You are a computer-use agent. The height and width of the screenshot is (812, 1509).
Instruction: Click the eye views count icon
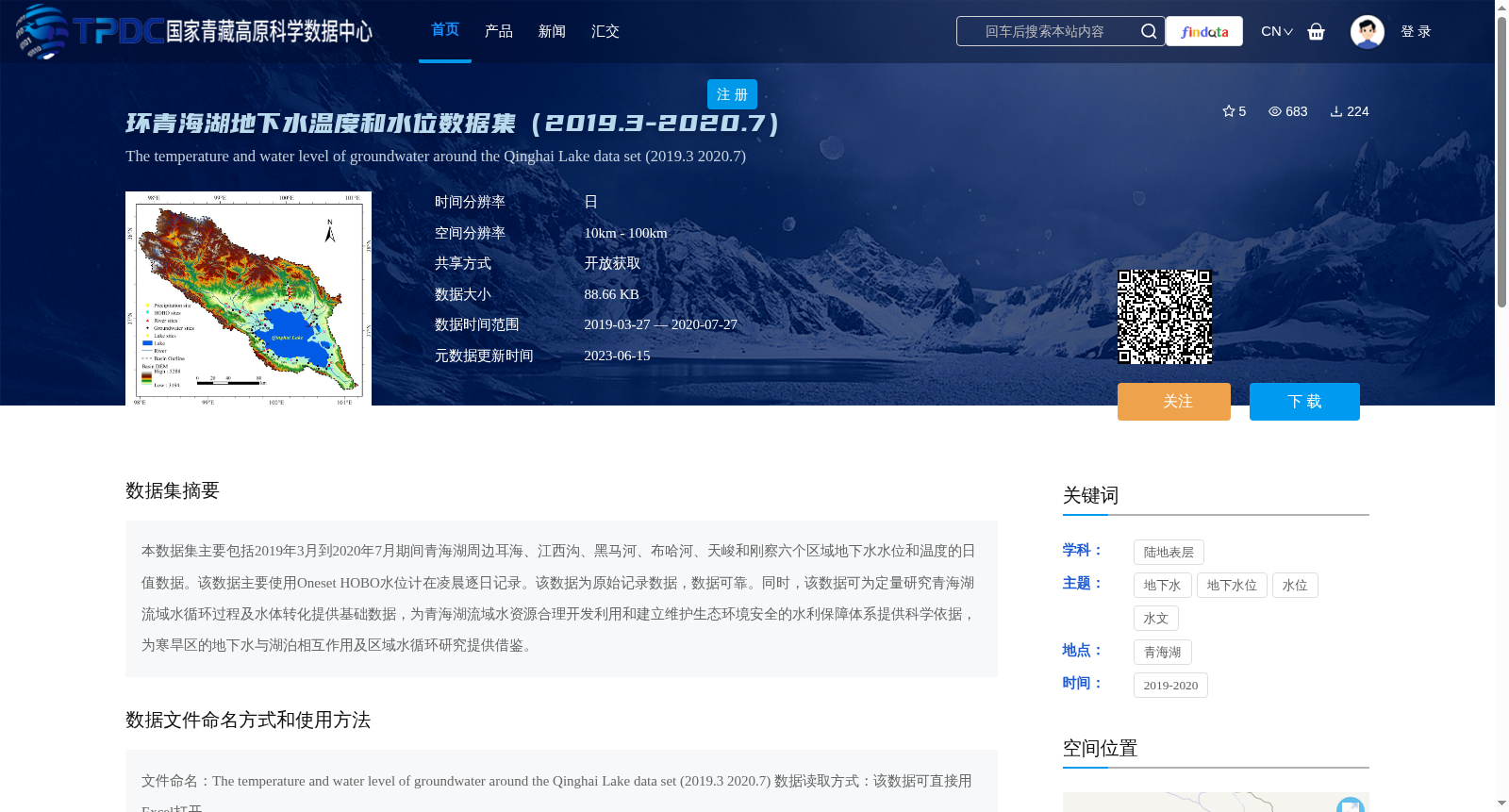coord(1275,111)
